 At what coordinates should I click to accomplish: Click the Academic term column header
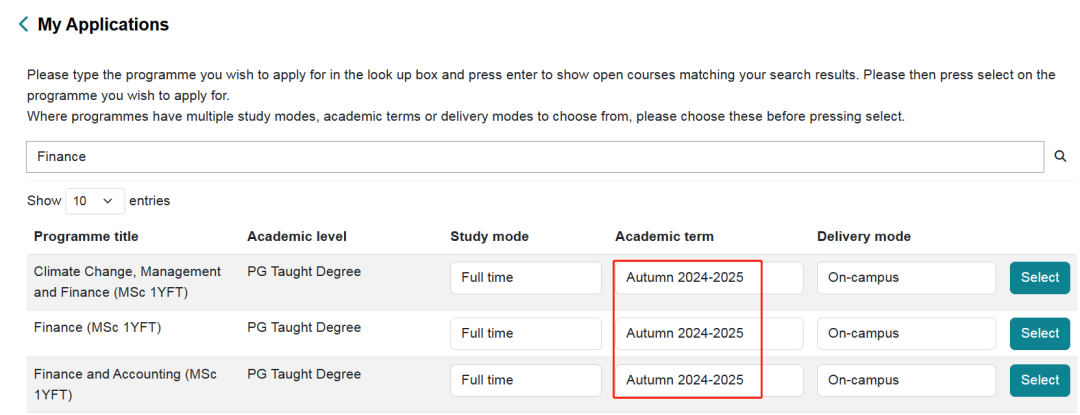pos(664,237)
